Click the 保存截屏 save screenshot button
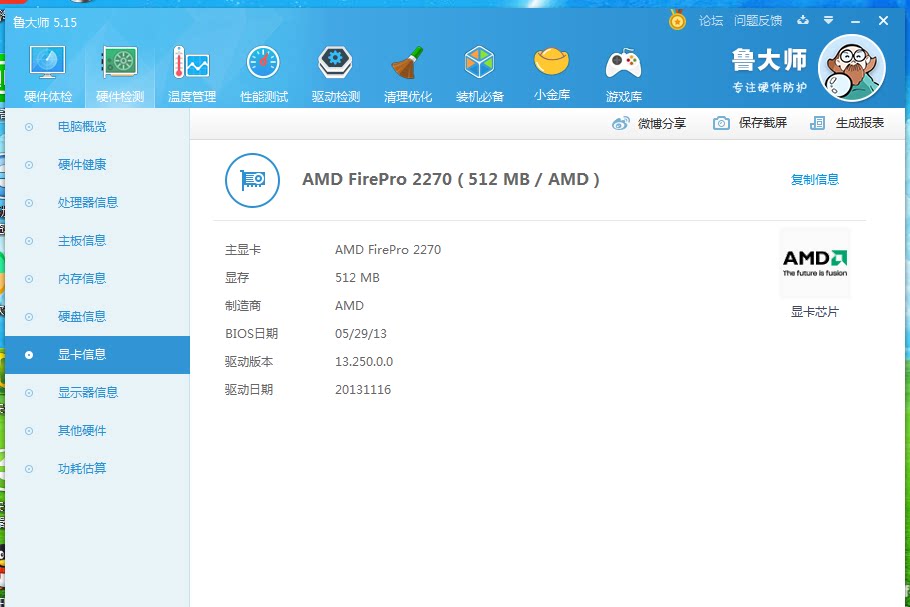 click(750, 123)
